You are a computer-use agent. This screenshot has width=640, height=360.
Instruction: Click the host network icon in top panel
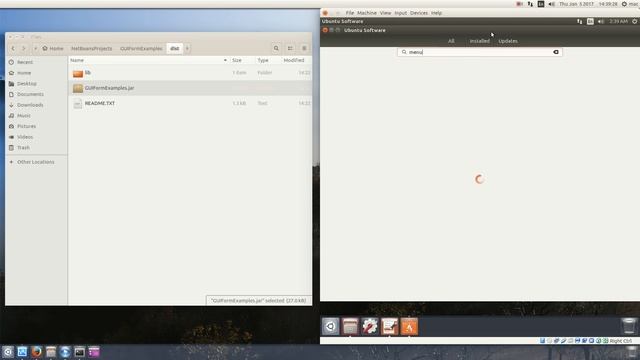pos(530,4)
